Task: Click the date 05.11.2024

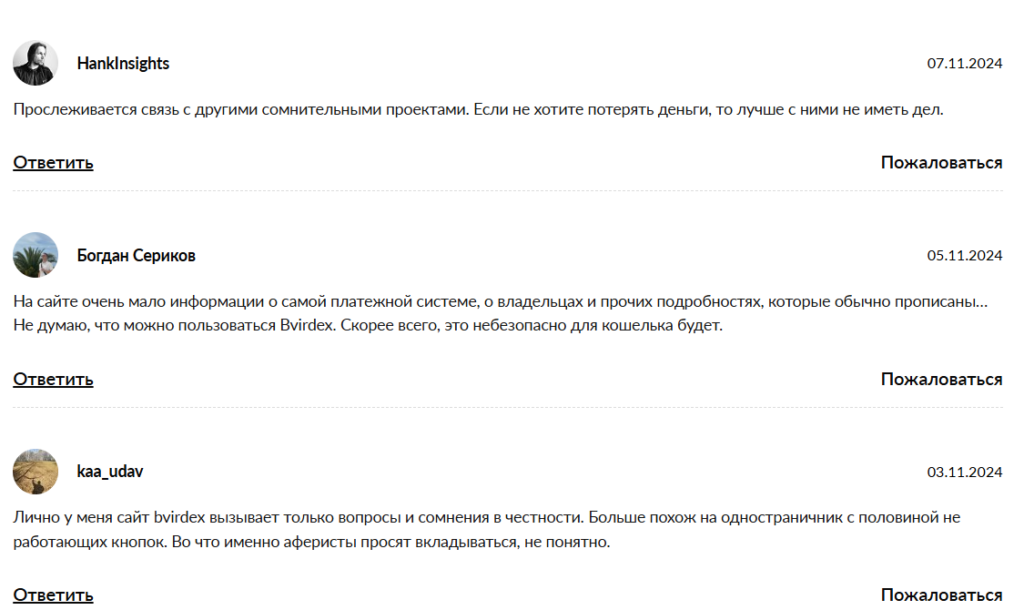Action: click(964, 255)
